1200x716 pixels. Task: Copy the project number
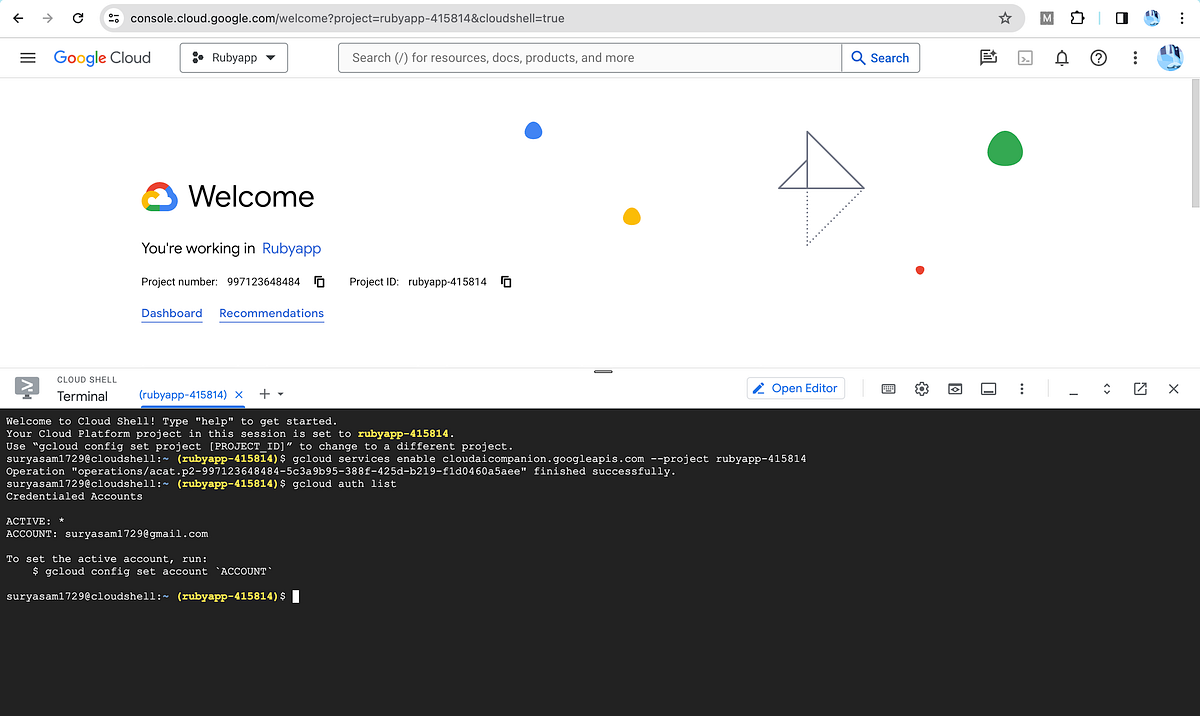[x=318, y=282]
